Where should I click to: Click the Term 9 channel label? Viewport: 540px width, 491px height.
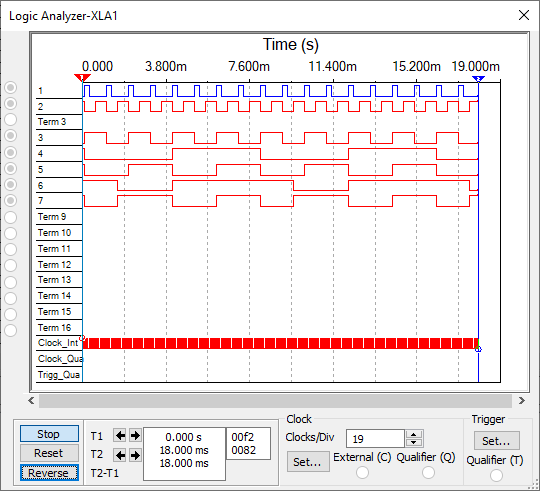click(x=52, y=217)
